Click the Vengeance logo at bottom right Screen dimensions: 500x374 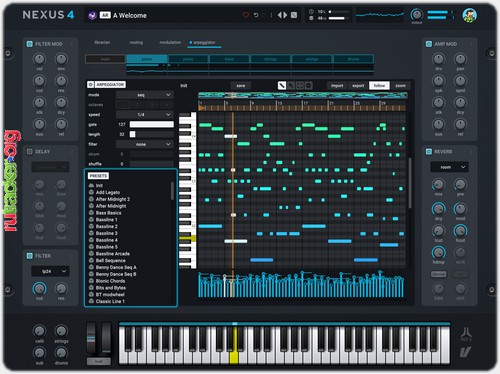point(466,352)
